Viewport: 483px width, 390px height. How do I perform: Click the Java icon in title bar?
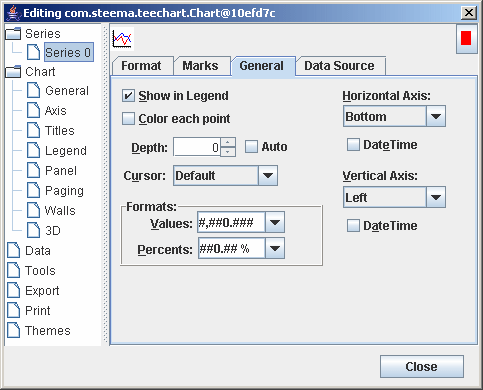click(x=13, y=13)
